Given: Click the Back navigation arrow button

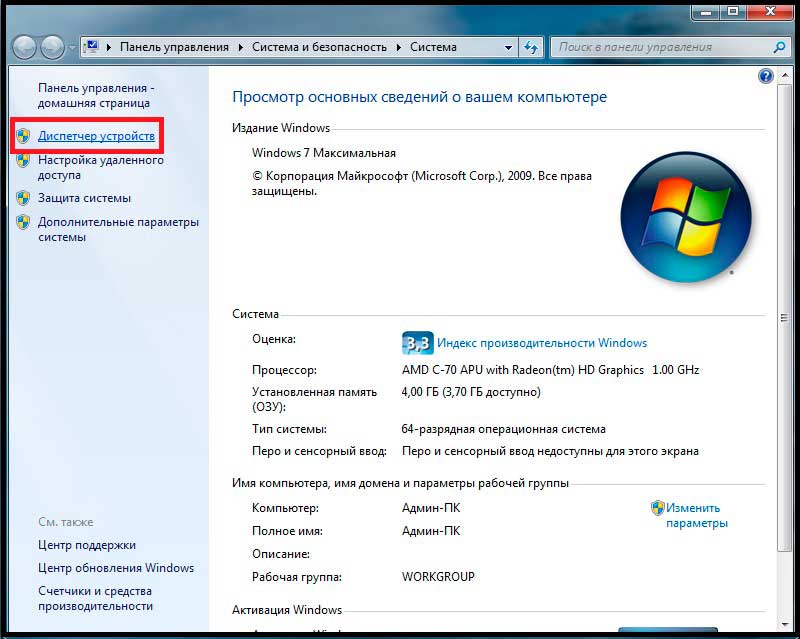Looking at the screenshot, I should [x=25, y=47].
